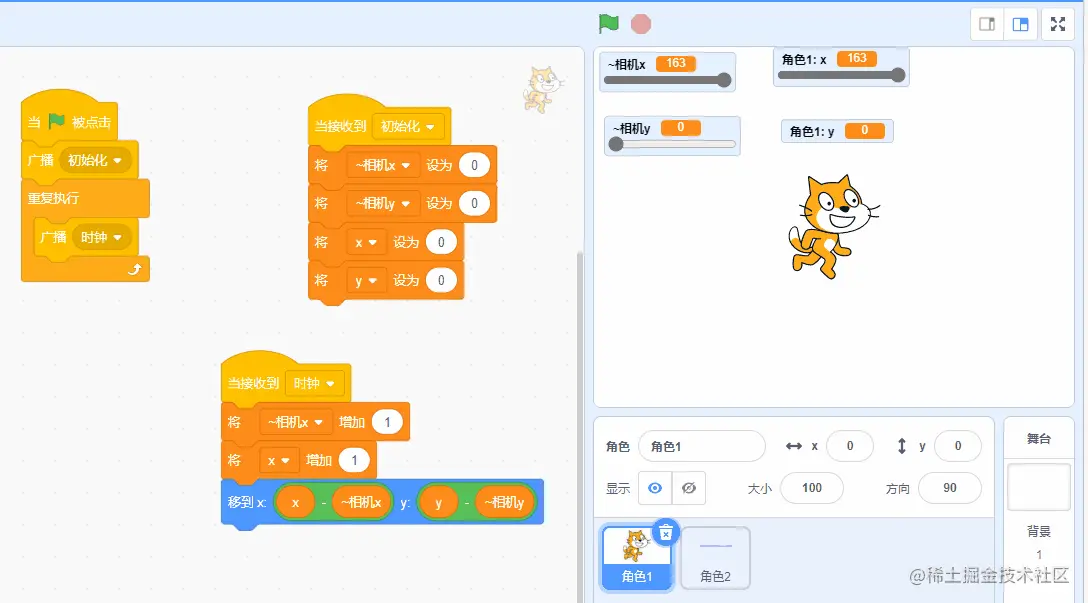This screenshot has height=603, width=1088.
Task: Open x variable dropdown in 增加 block
Action: point(279,460)
